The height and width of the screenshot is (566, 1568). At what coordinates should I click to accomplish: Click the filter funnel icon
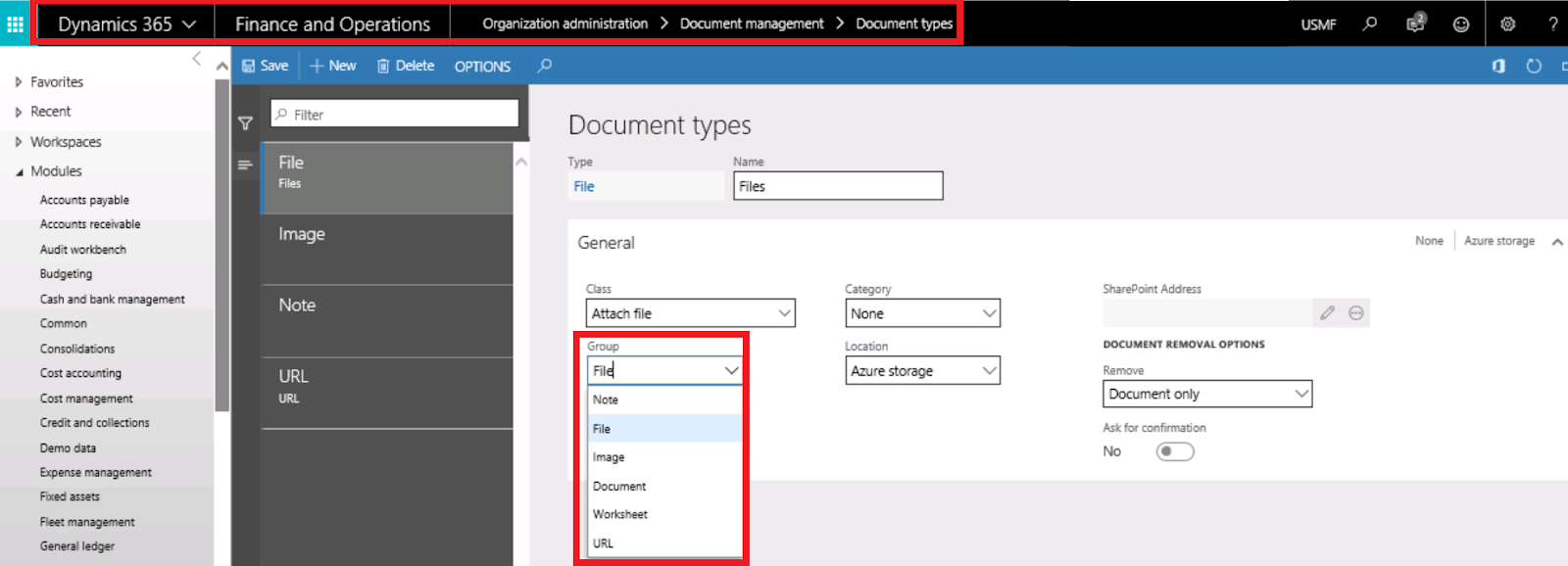245,123
